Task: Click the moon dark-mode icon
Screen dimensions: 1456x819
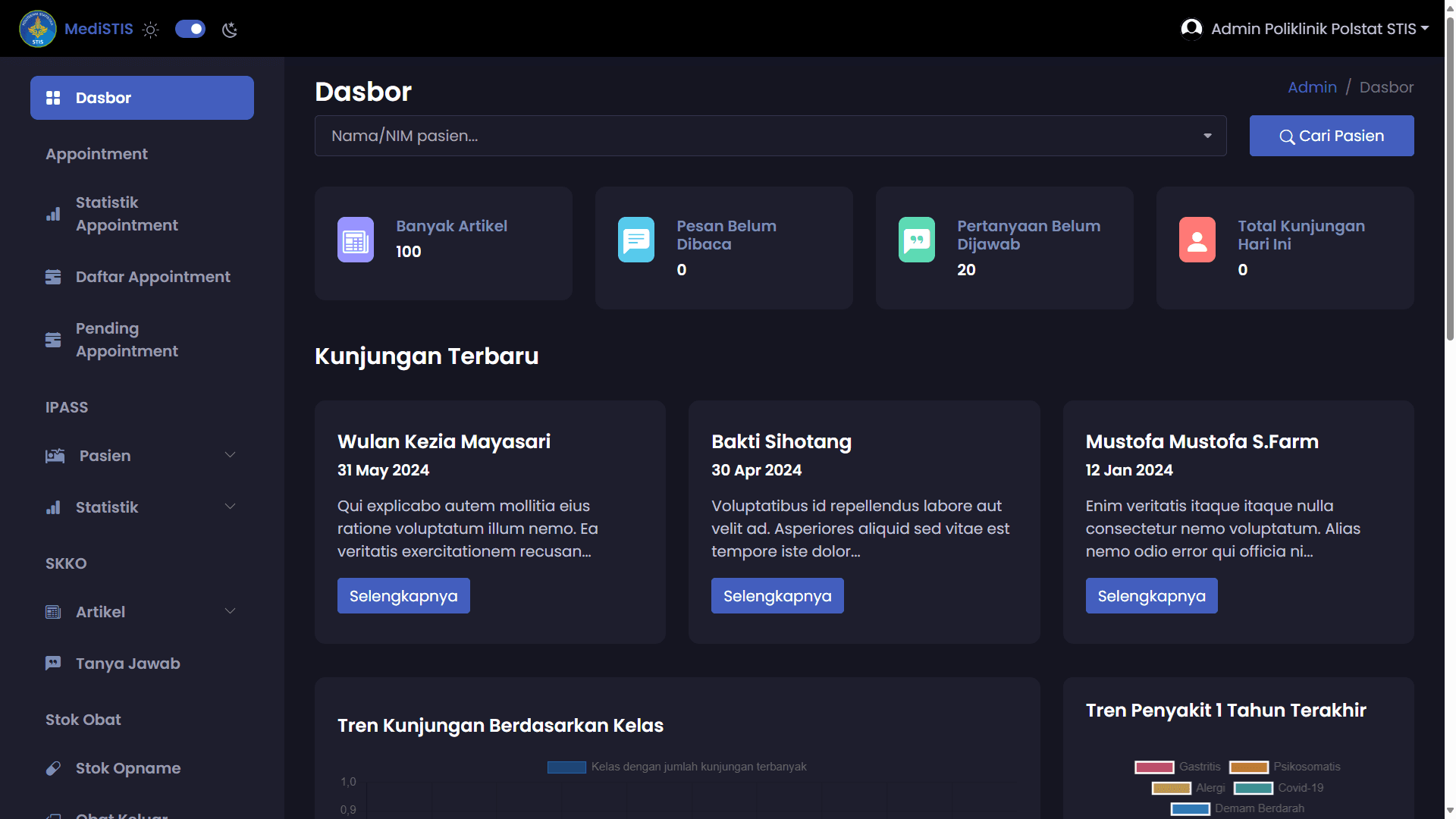Action: [x=230, y=30]
